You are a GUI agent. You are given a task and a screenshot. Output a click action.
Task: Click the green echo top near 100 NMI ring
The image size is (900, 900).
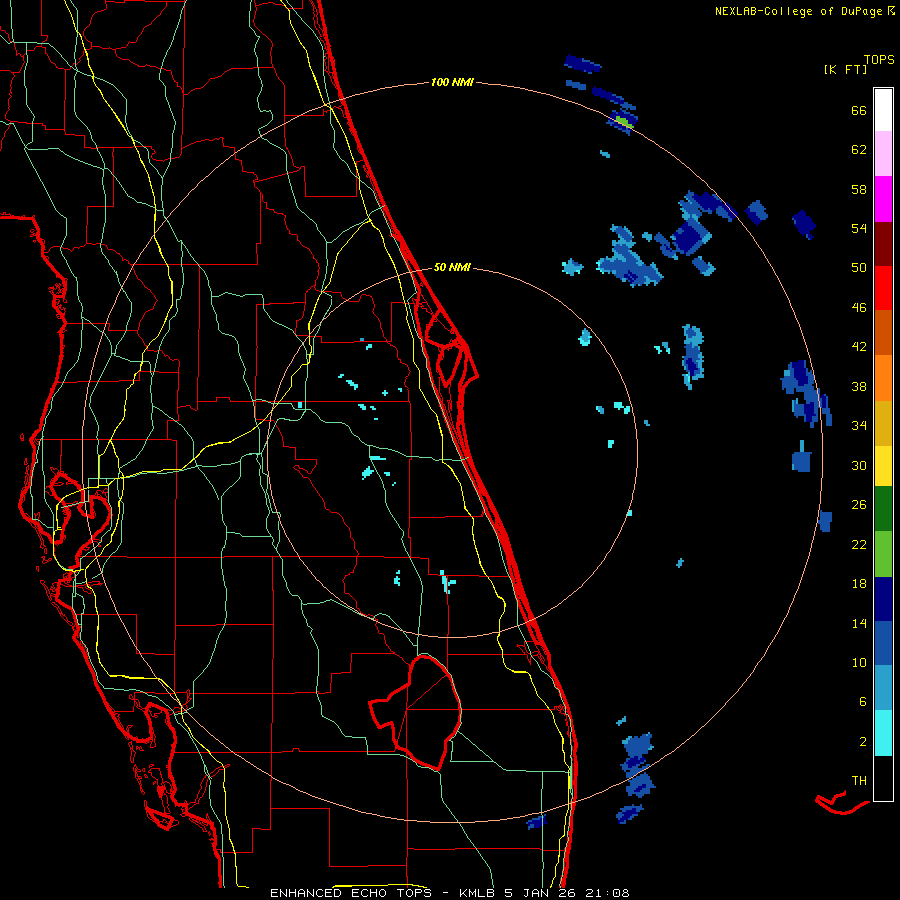(x=624, y=122)
